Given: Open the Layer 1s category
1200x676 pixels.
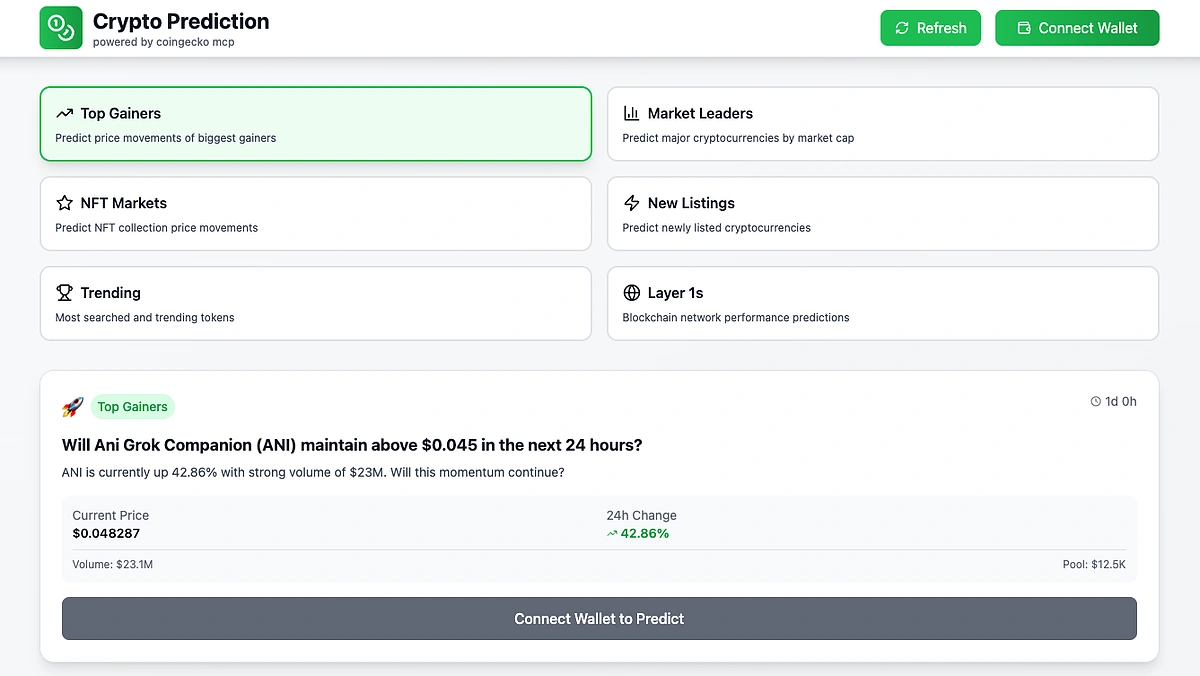Looking at the screenshot, I should coord(882,303).
